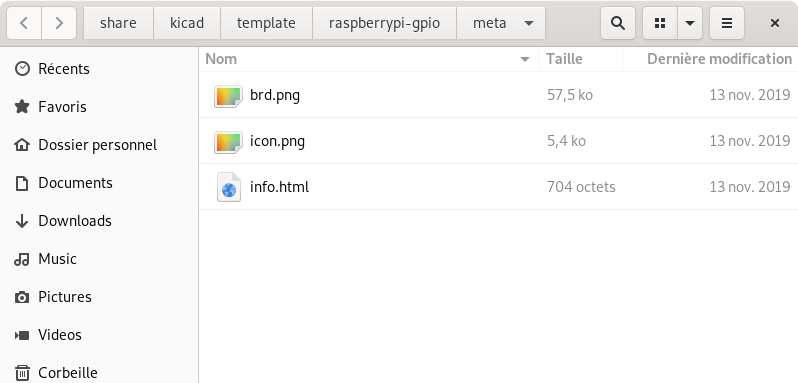
Task: Go forward with the right arrow button
Action: pos(59,23)
